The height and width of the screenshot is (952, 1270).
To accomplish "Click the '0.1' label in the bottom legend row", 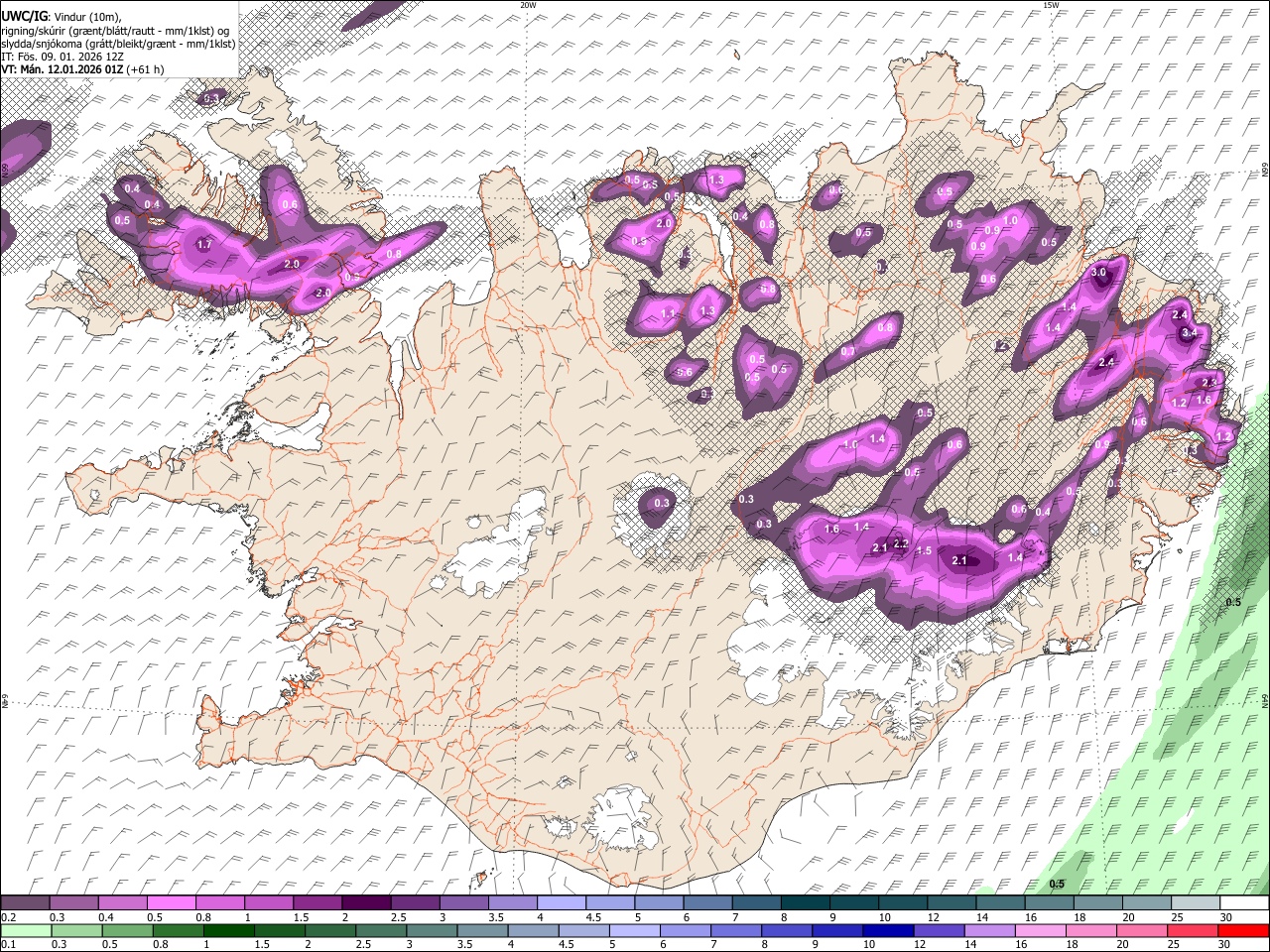I will 8,944.
